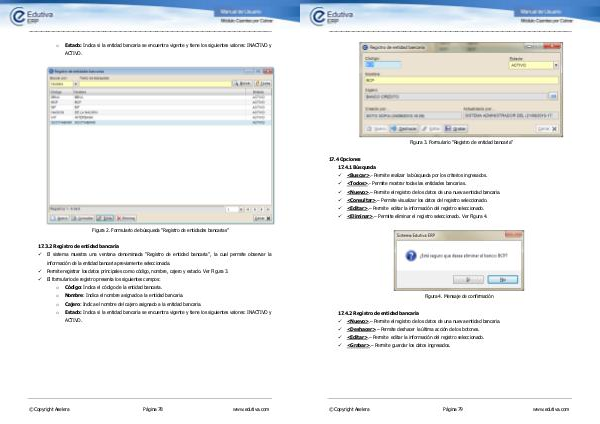Click the Buscar button in search window

243,84
